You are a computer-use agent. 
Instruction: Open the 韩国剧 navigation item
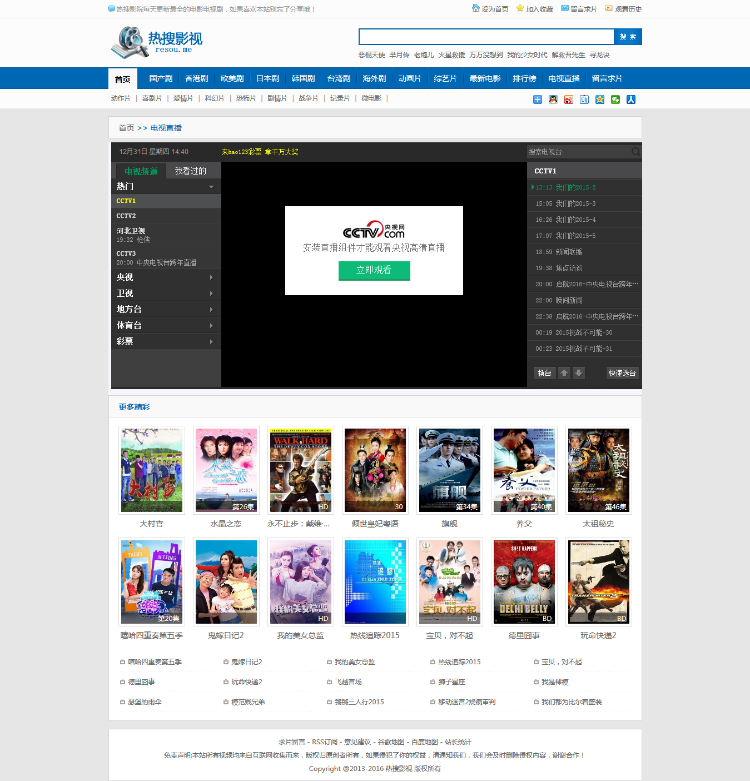click(x=303, y=79)
